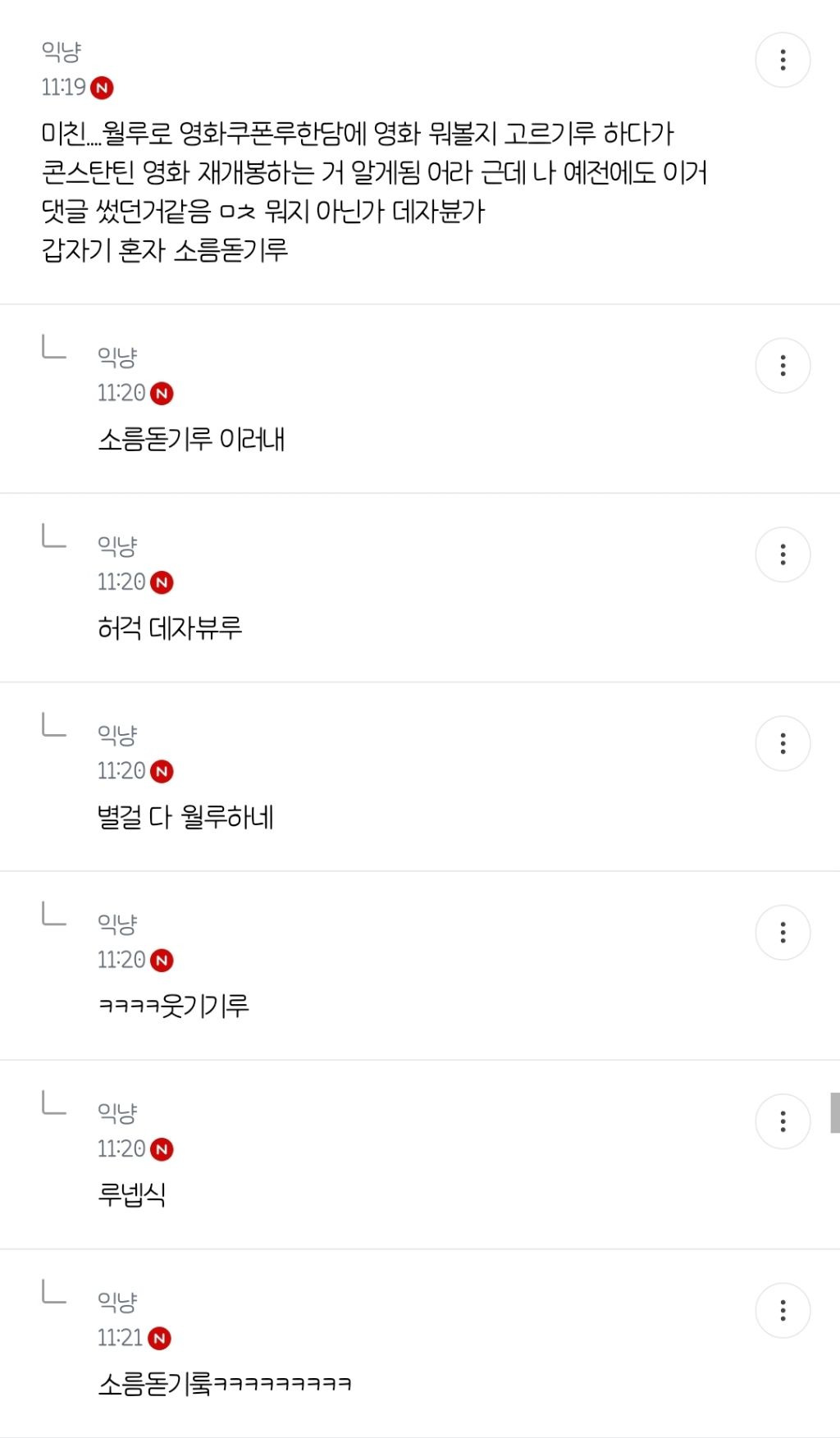Open more options for the 11:19 comment
The width and height of the screenshot is (840, 1438).
pyautogui.click(x=783, y=60)
